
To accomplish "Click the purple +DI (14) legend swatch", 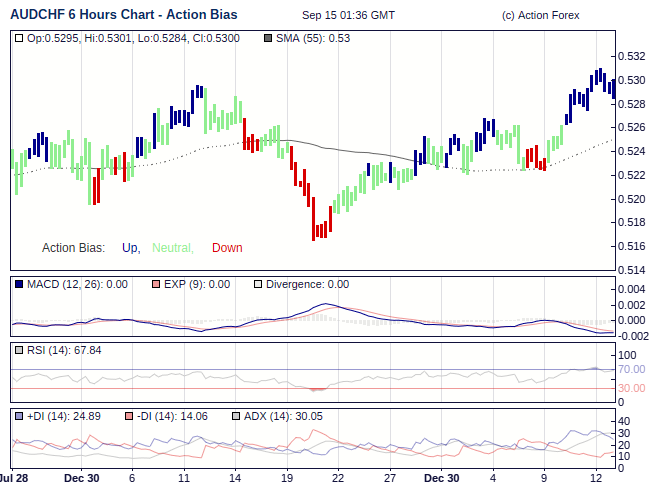I will tap(20, 416).
